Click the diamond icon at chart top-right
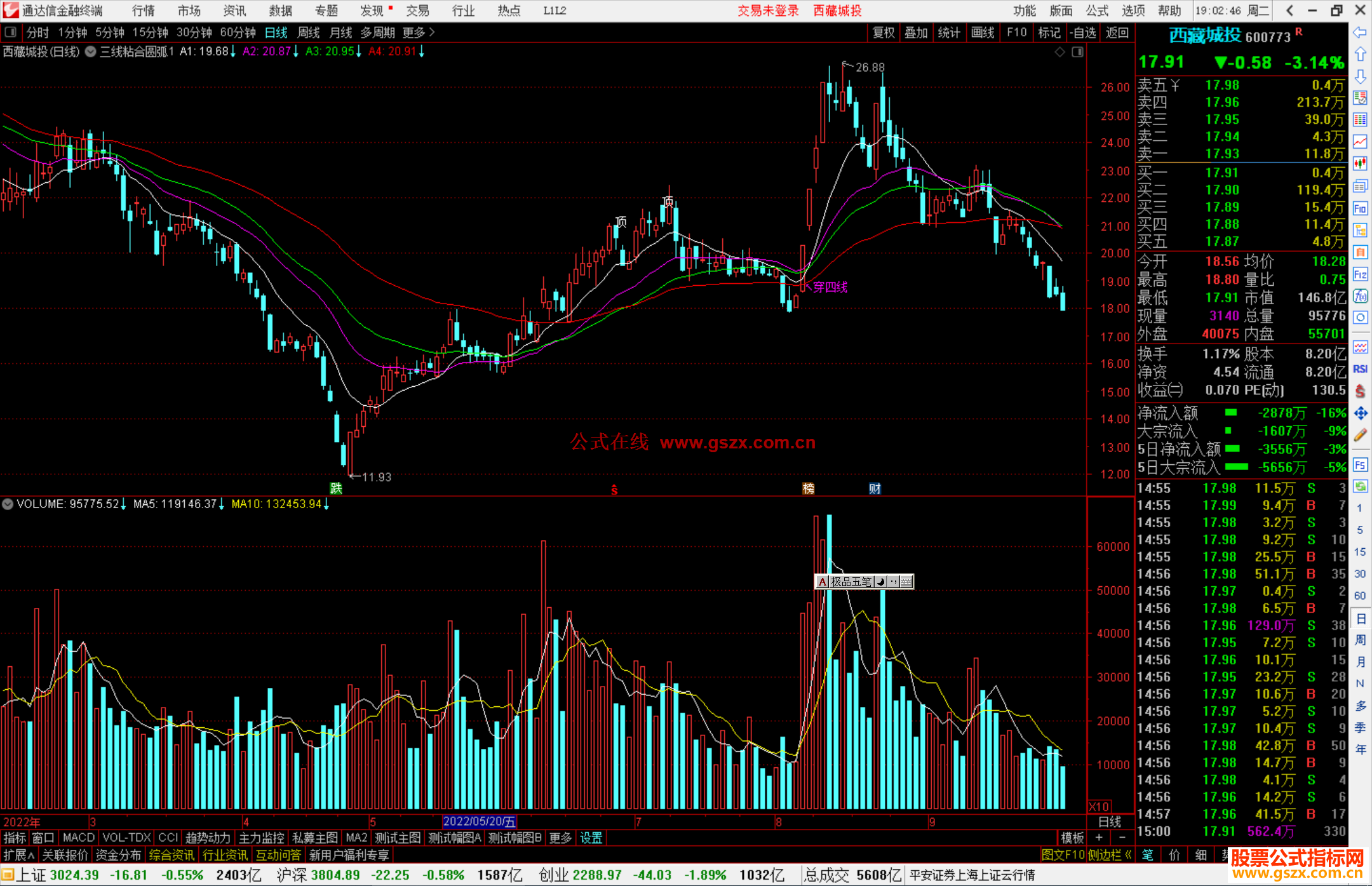The height and width of the screenshot is (886, 1372). click(x=1059, y=52)
